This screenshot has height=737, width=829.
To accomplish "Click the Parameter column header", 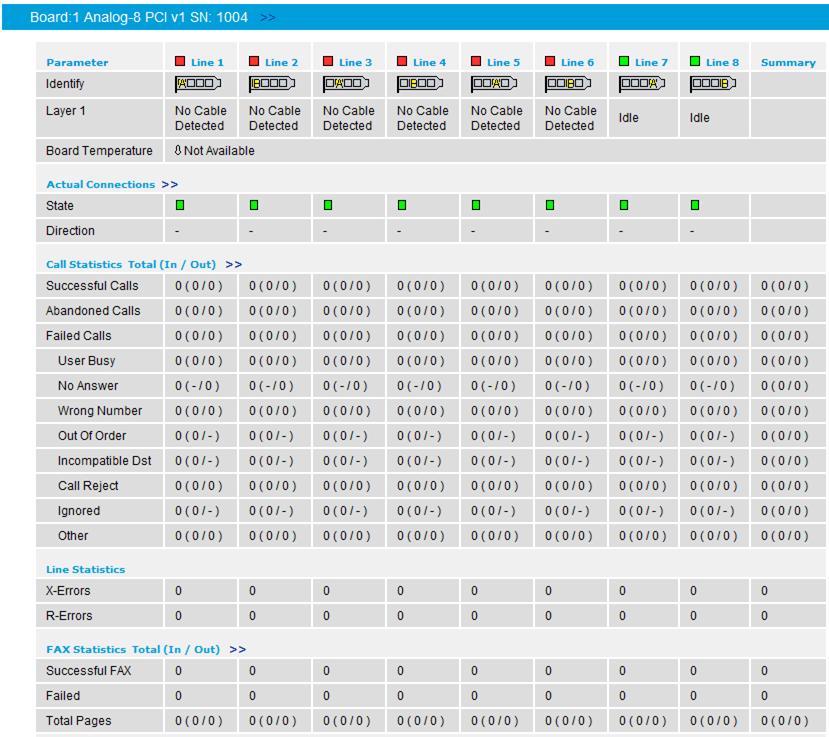I will click(77, 62).
